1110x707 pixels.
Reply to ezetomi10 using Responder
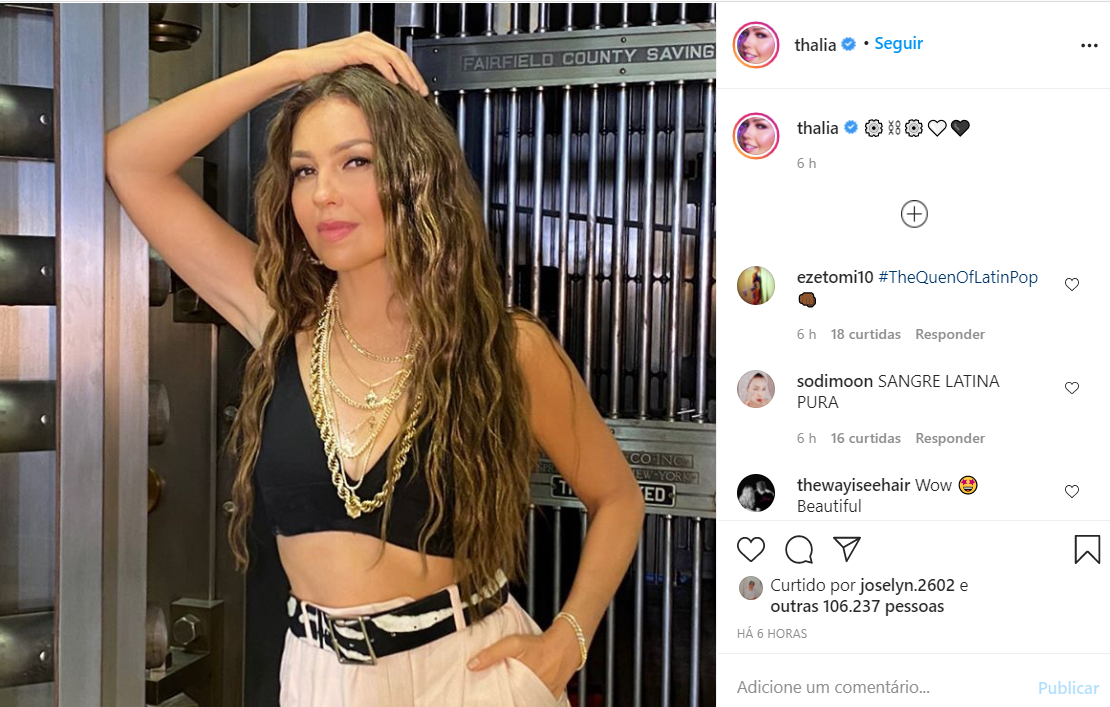tap(949, 334)
